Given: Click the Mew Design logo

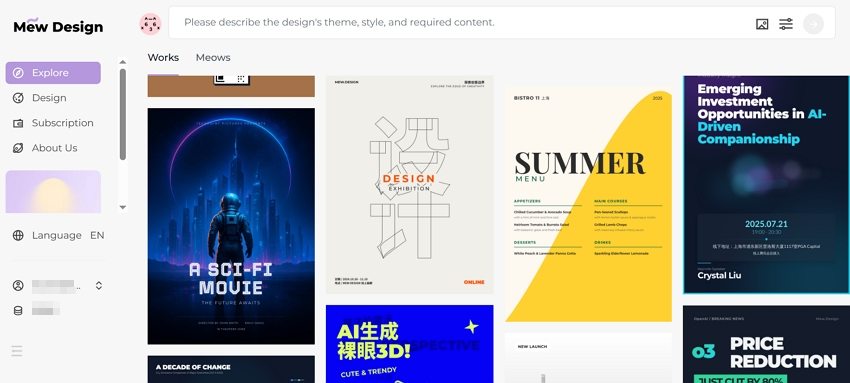Looking at the screenshot, I should coord(58,26).
